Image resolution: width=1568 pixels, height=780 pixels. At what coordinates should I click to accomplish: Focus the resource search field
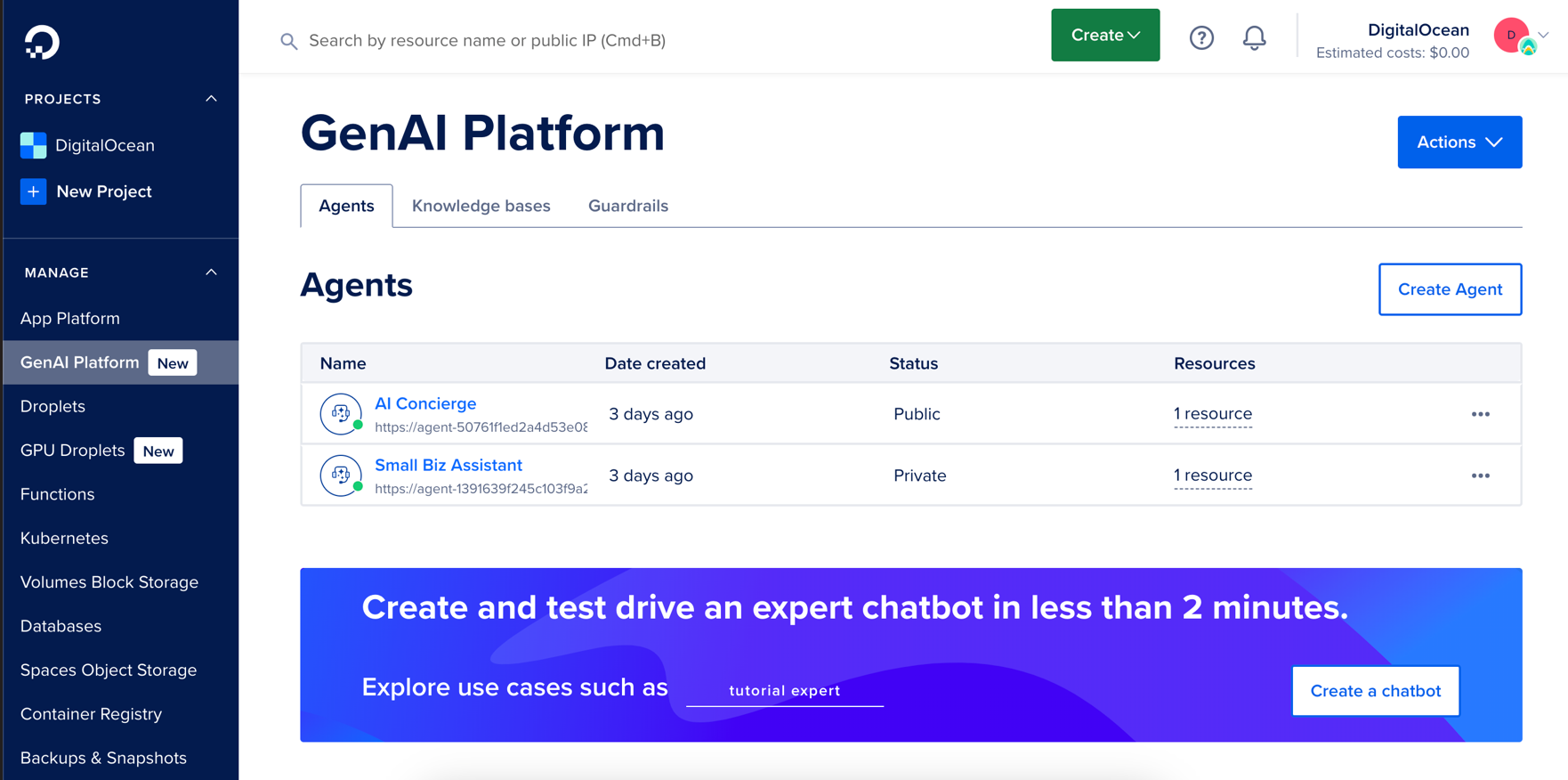click(x=487, y=41)
